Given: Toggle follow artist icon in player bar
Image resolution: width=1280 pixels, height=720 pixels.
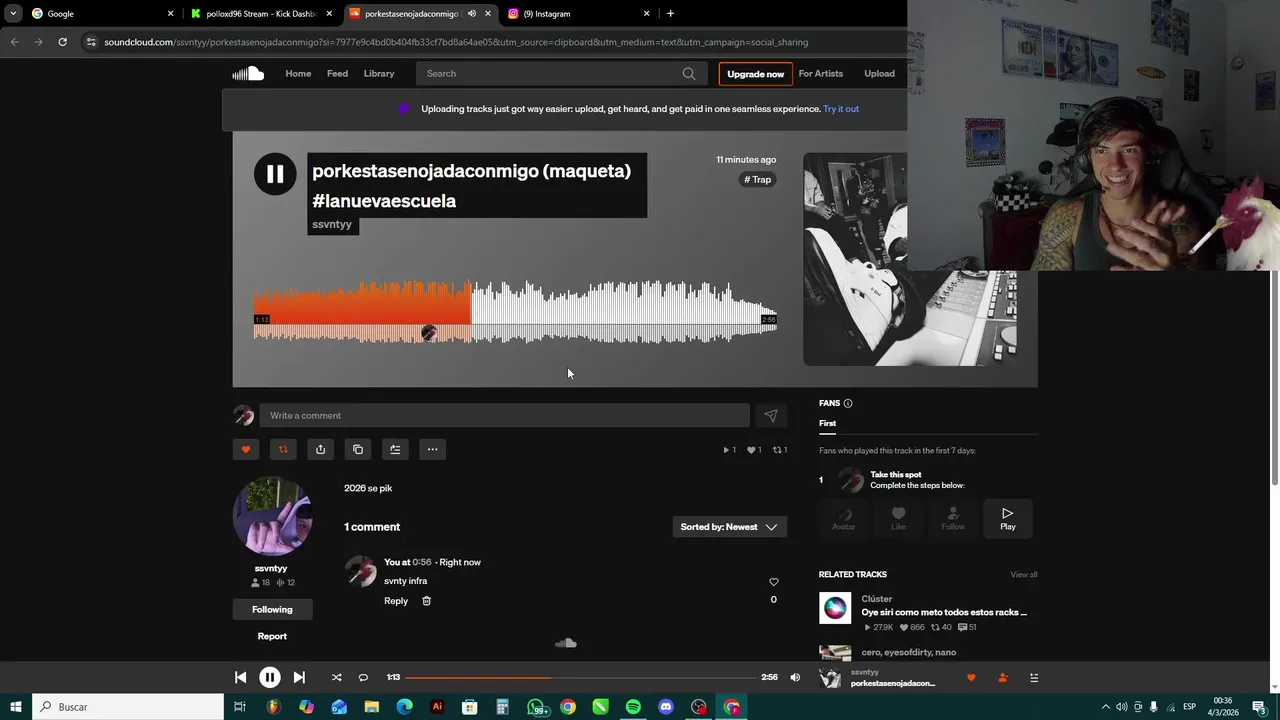Looking at the screenshot, I should click(1003, 677).
